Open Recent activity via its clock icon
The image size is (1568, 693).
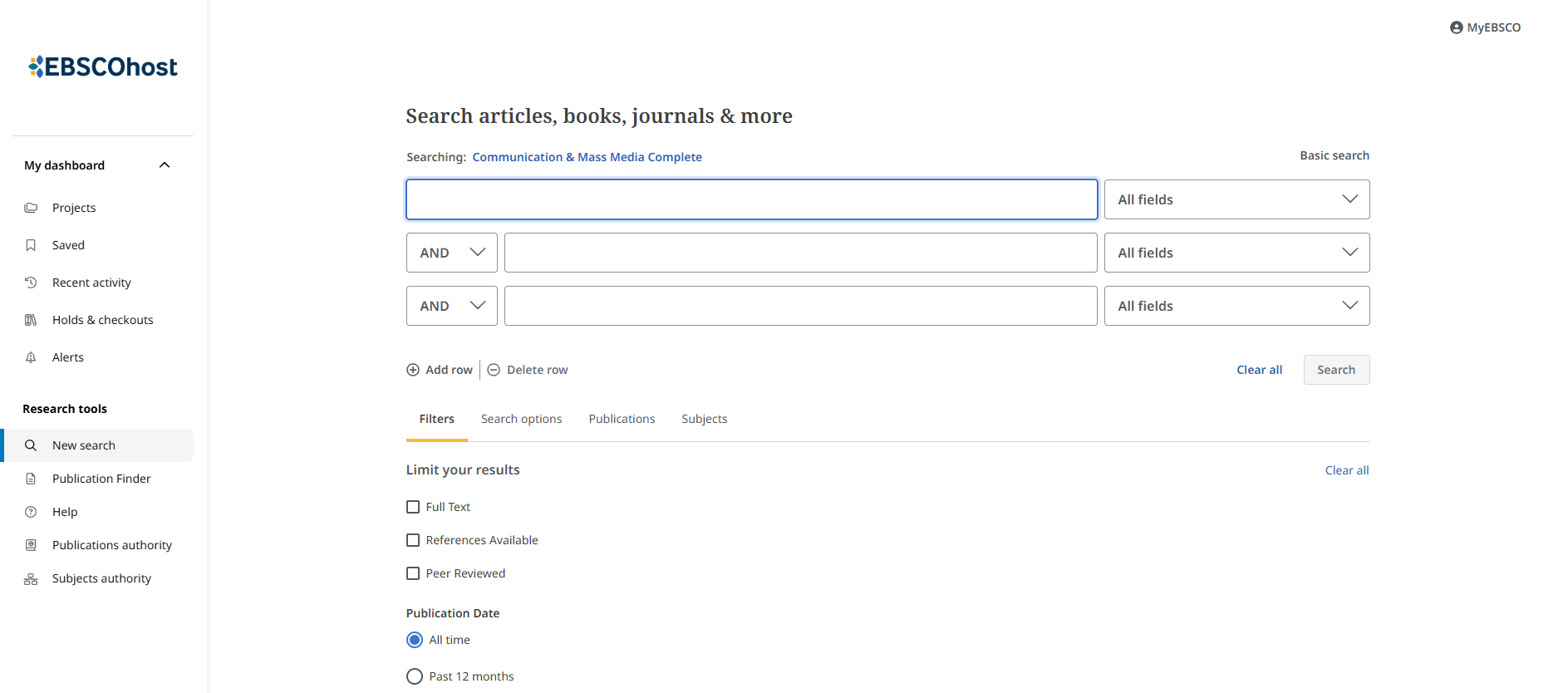pos(31,283)
